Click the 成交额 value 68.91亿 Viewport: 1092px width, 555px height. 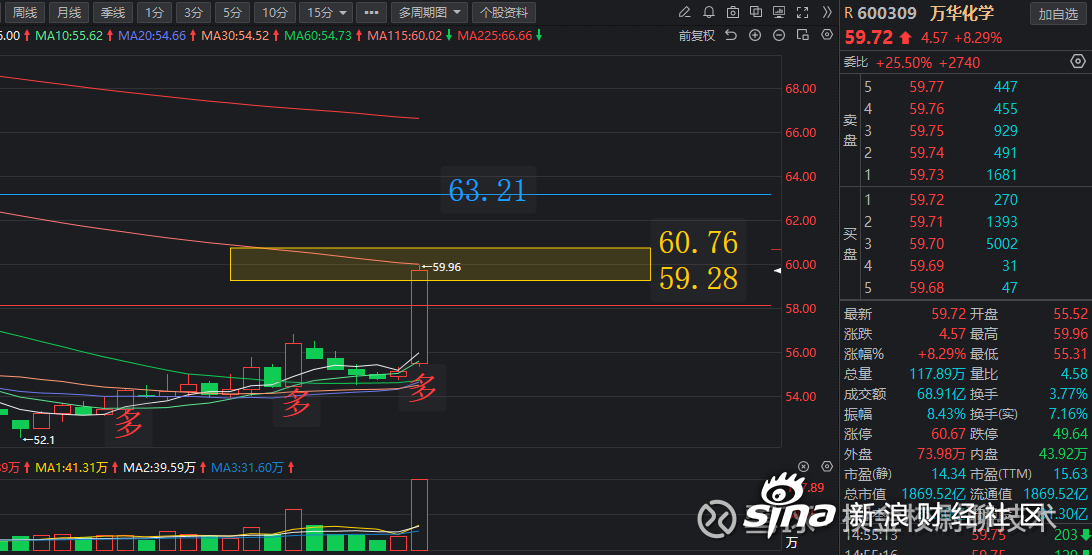click(x=942, y=394)
